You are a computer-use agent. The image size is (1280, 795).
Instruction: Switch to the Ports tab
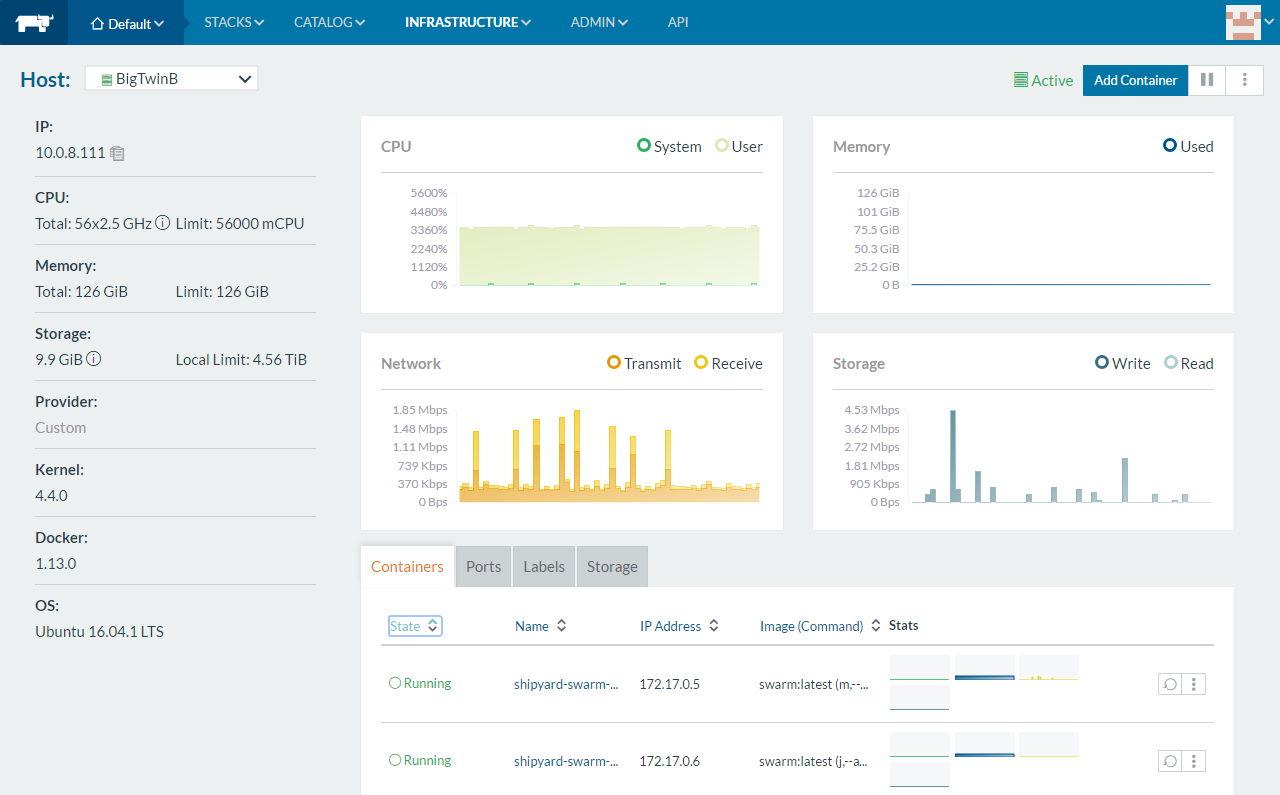[483, 566]
